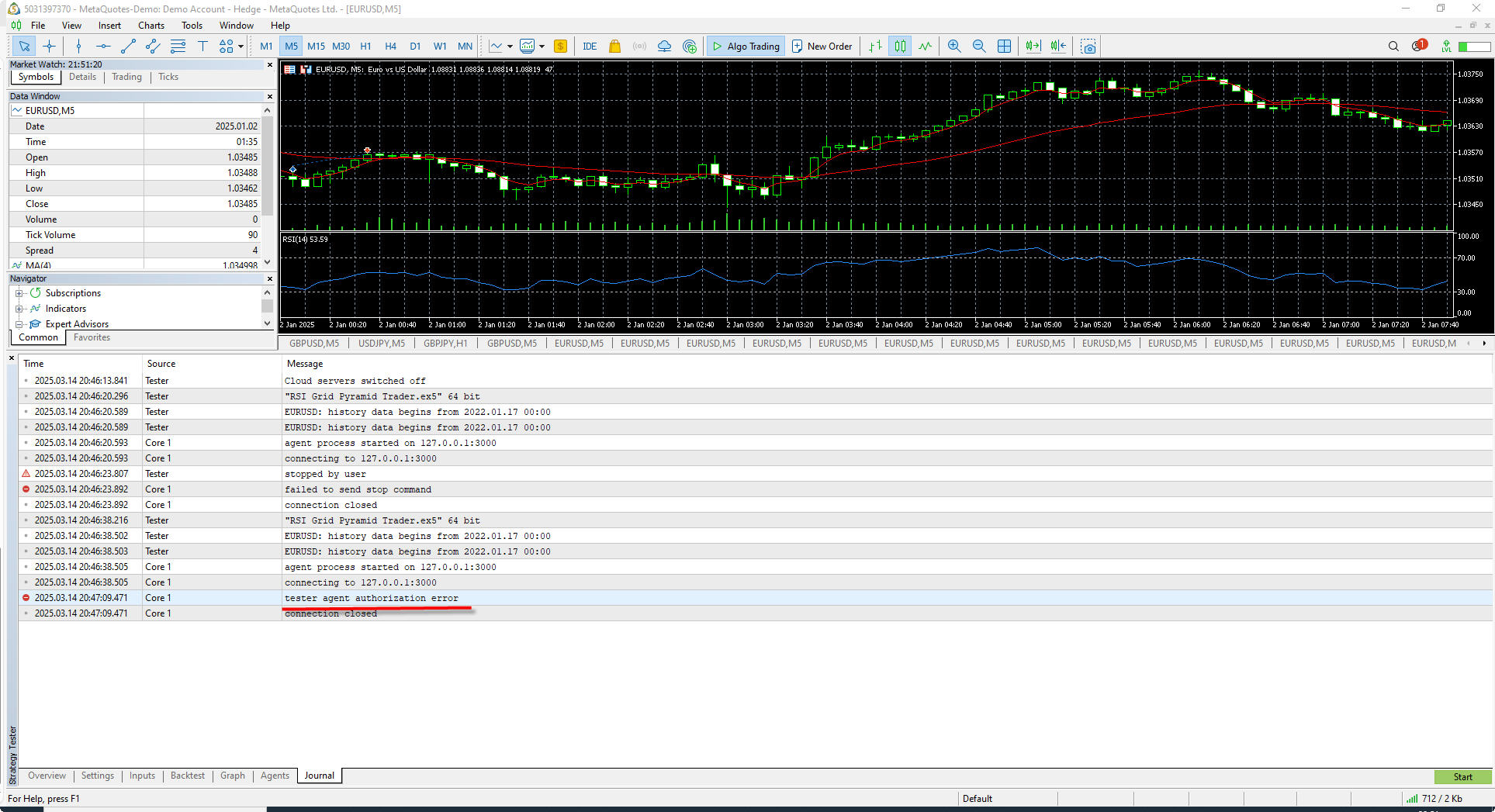Show the tile windows grid layout
1495x812 pixels.
1004,47
